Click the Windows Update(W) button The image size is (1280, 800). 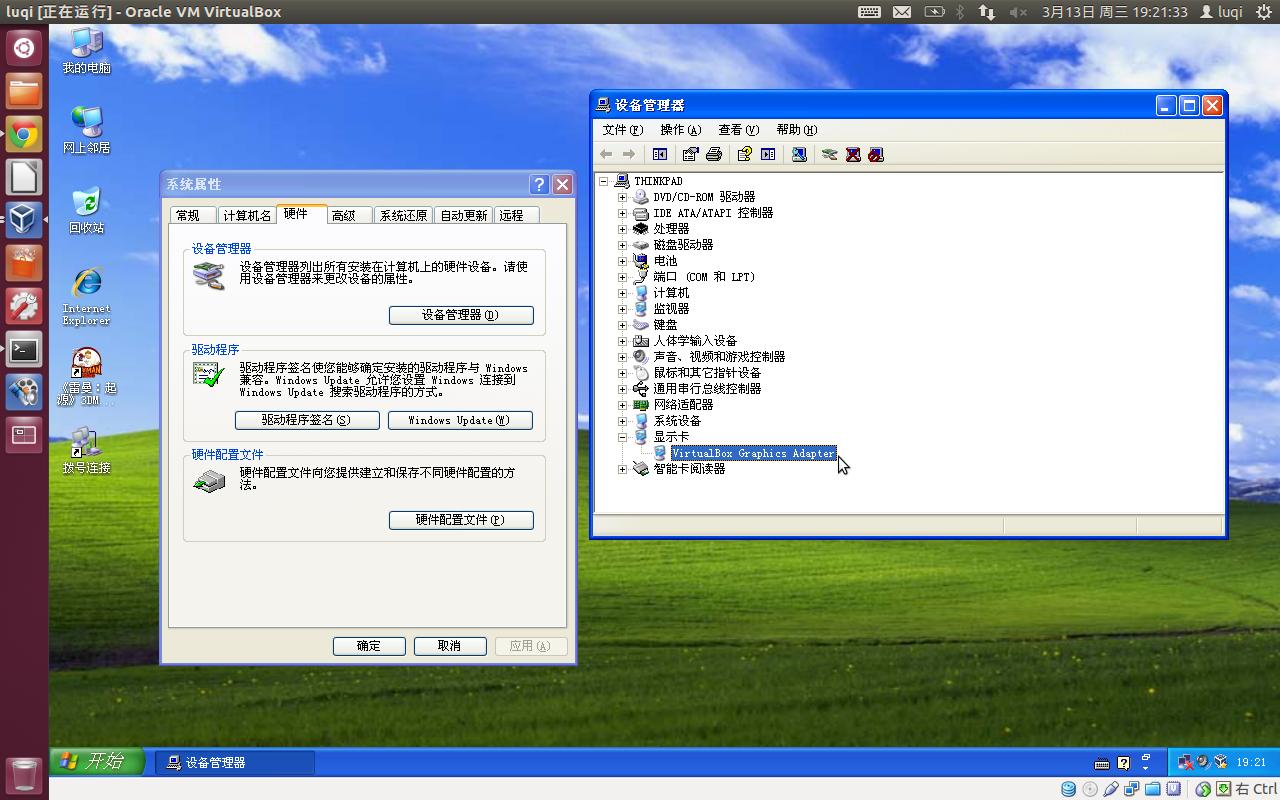pyautogui.click(x=460, y=420)
